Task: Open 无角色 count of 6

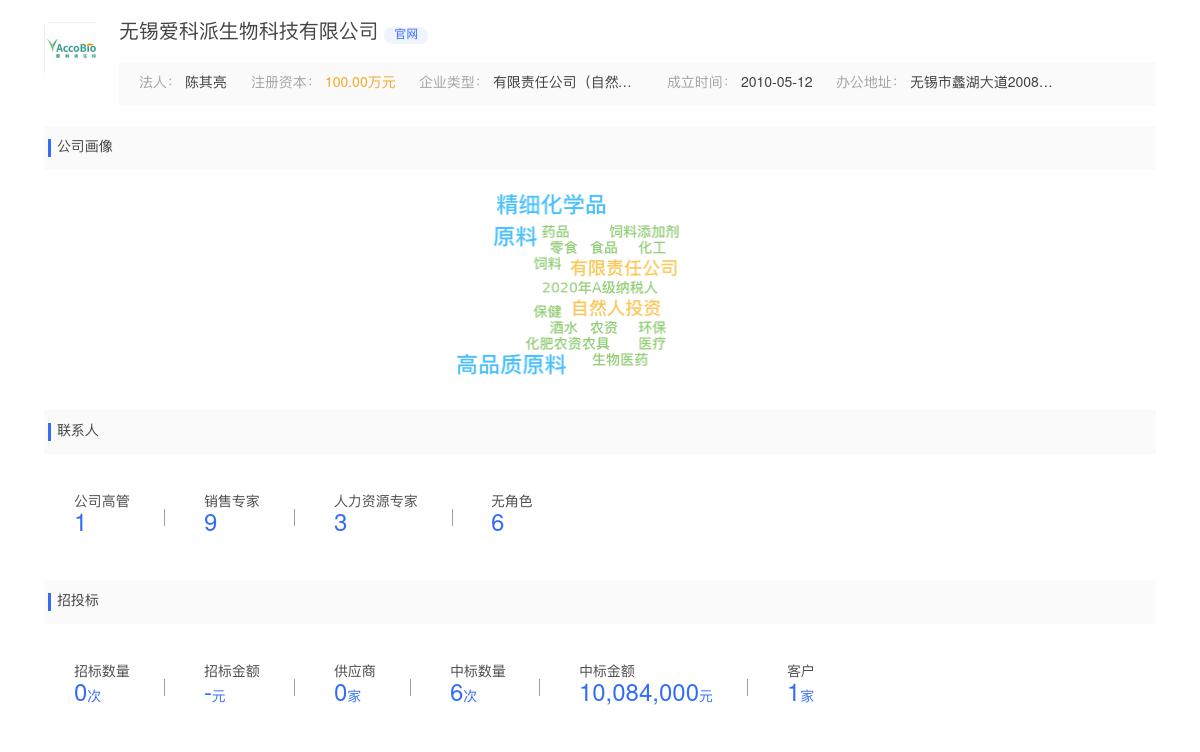Action: [497, 523]
